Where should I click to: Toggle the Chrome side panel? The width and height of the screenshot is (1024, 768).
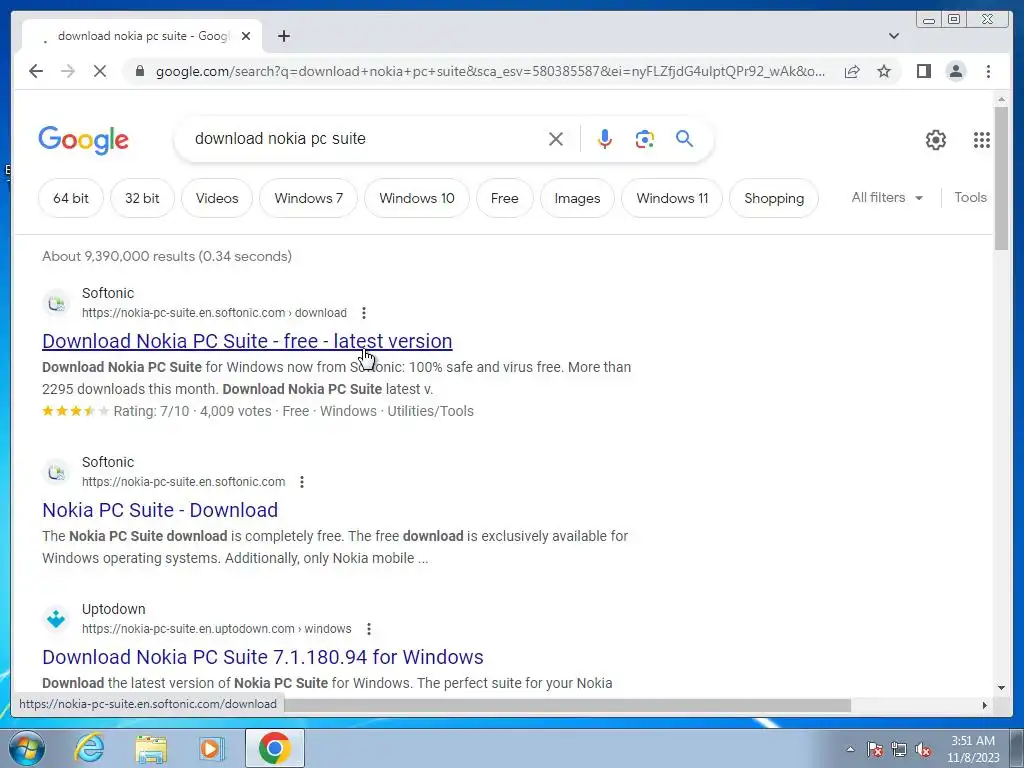click(923, 71)
